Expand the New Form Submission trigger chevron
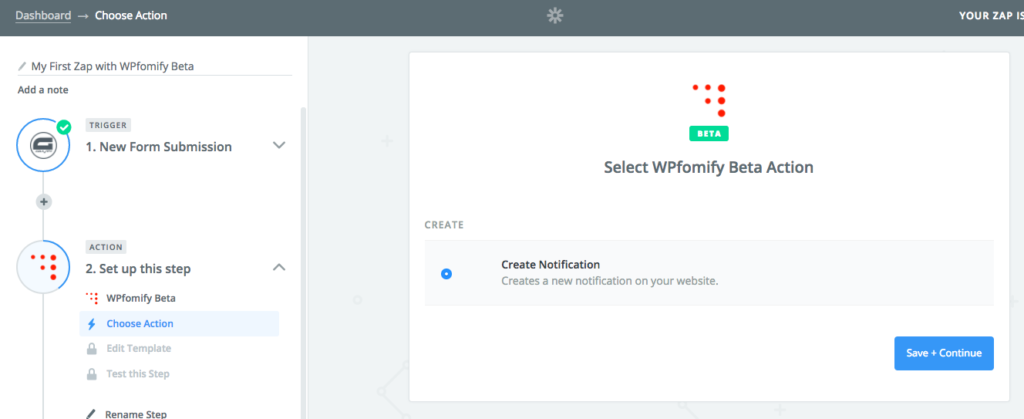Viewport: 1024px width, 419px height. coord(279,145)
